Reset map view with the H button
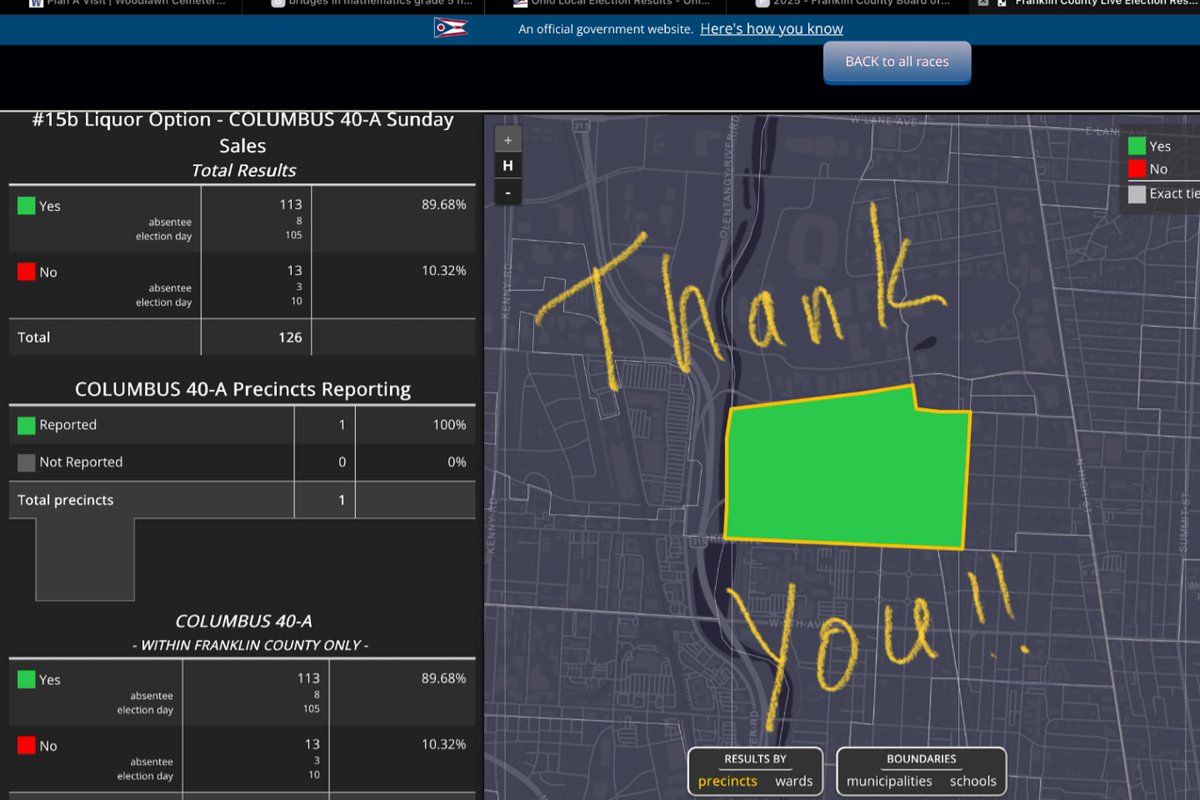The height and width of the screenshot is (800, 1200). point(508,166)
